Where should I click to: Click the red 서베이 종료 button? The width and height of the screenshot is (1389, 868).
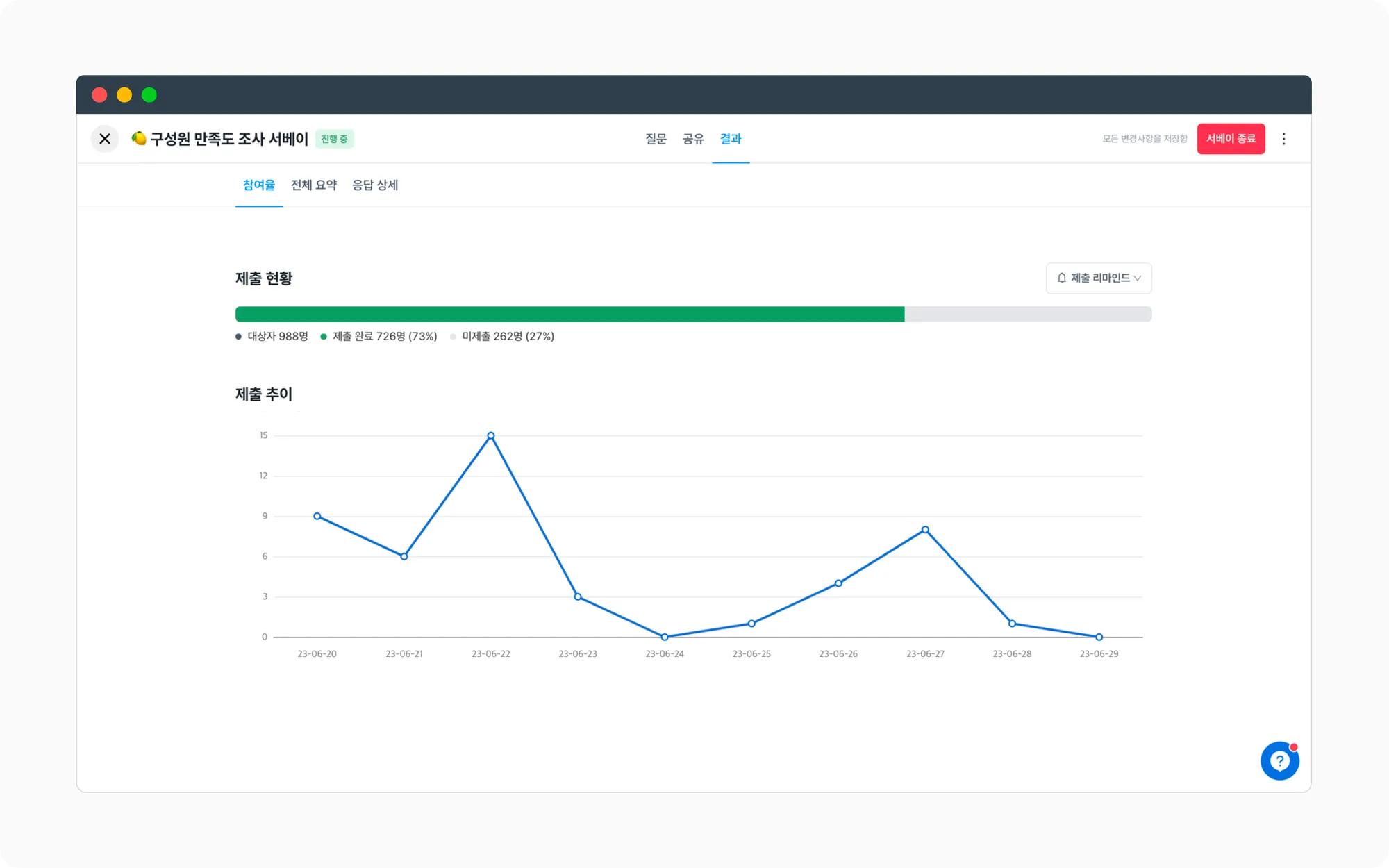click(1231, 139)
